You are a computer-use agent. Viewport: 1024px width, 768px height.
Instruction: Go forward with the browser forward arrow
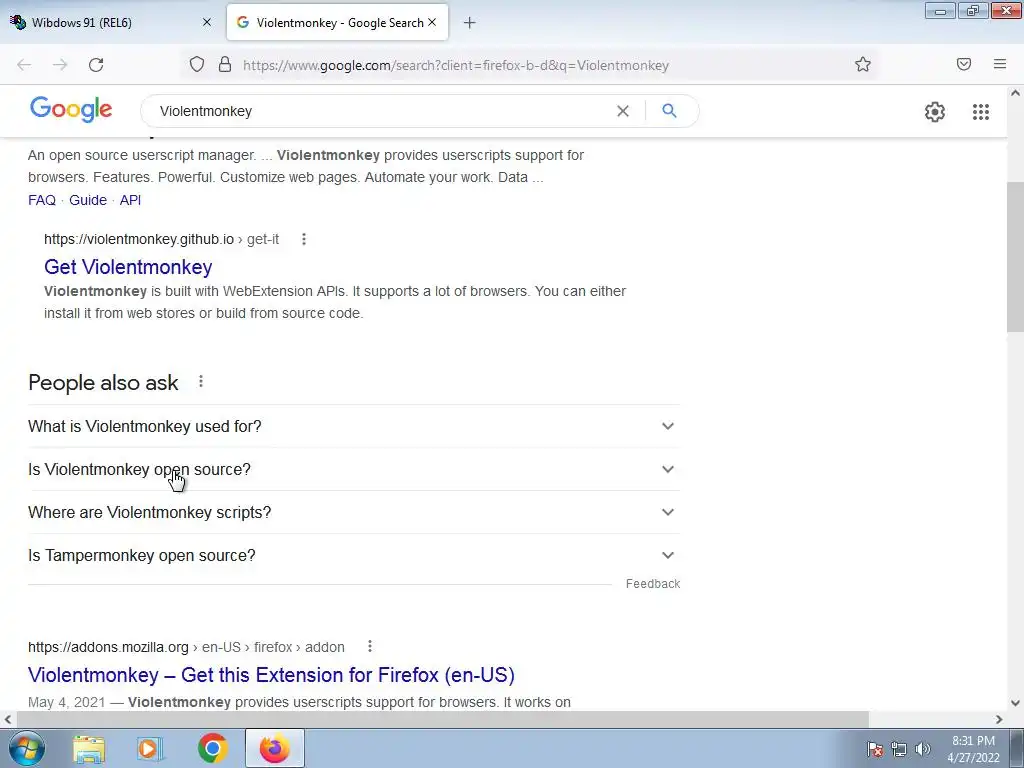pyautogui.click(x=60, y=65)
